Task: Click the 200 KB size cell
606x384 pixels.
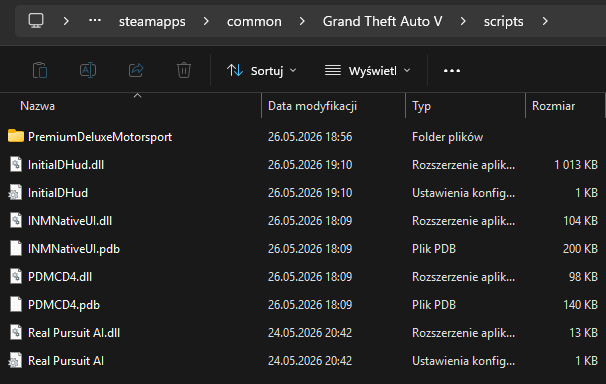Action: click(x=580, y=249)
